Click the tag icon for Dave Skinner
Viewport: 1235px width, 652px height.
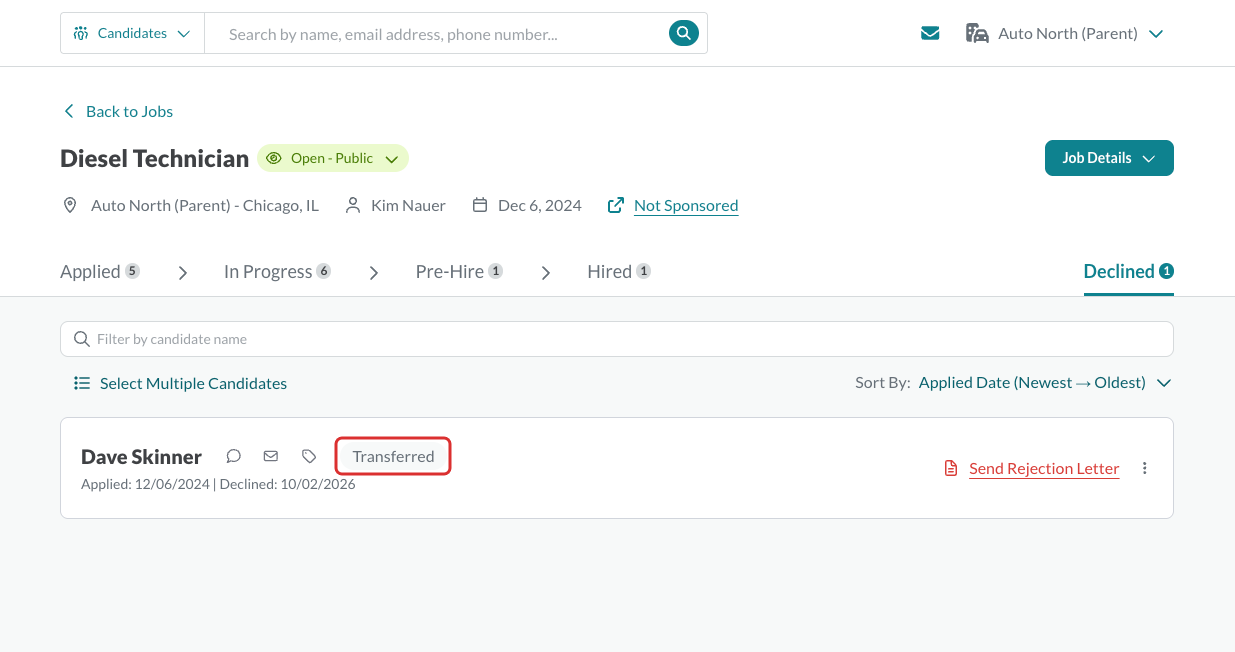point(309,456)
